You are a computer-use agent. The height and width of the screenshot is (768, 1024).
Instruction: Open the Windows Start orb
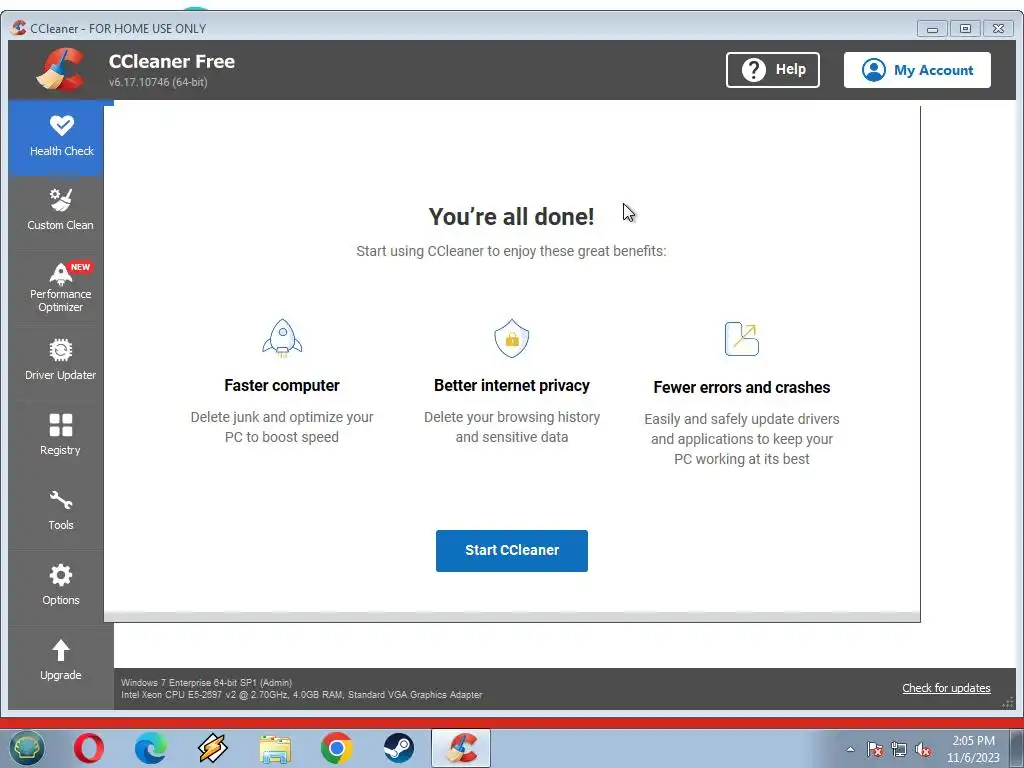coord(27,748)
